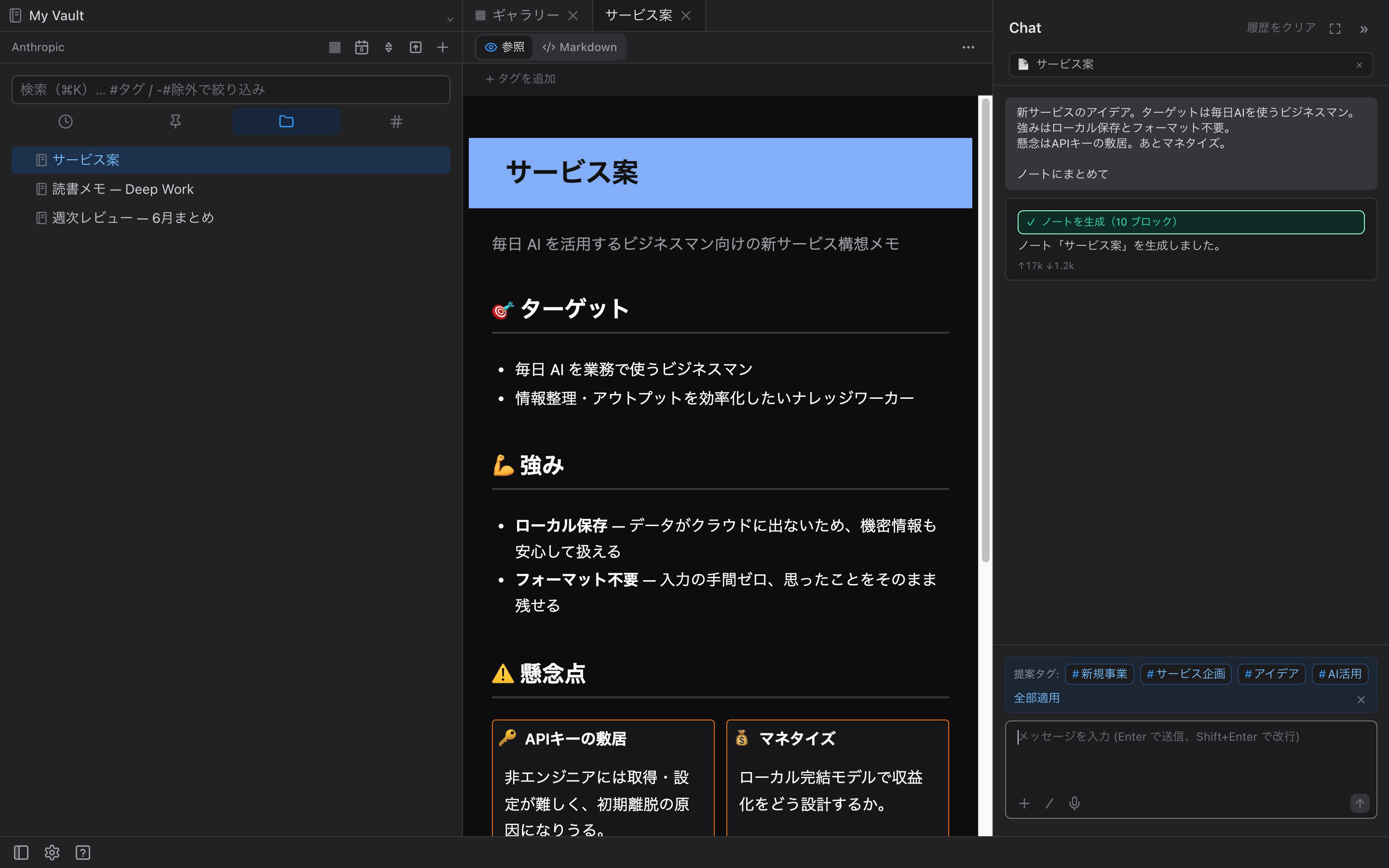Image resolution: width=1389 pixels, height=868 pixels.
Task: Focus the note search field
Action: point(231,90)
